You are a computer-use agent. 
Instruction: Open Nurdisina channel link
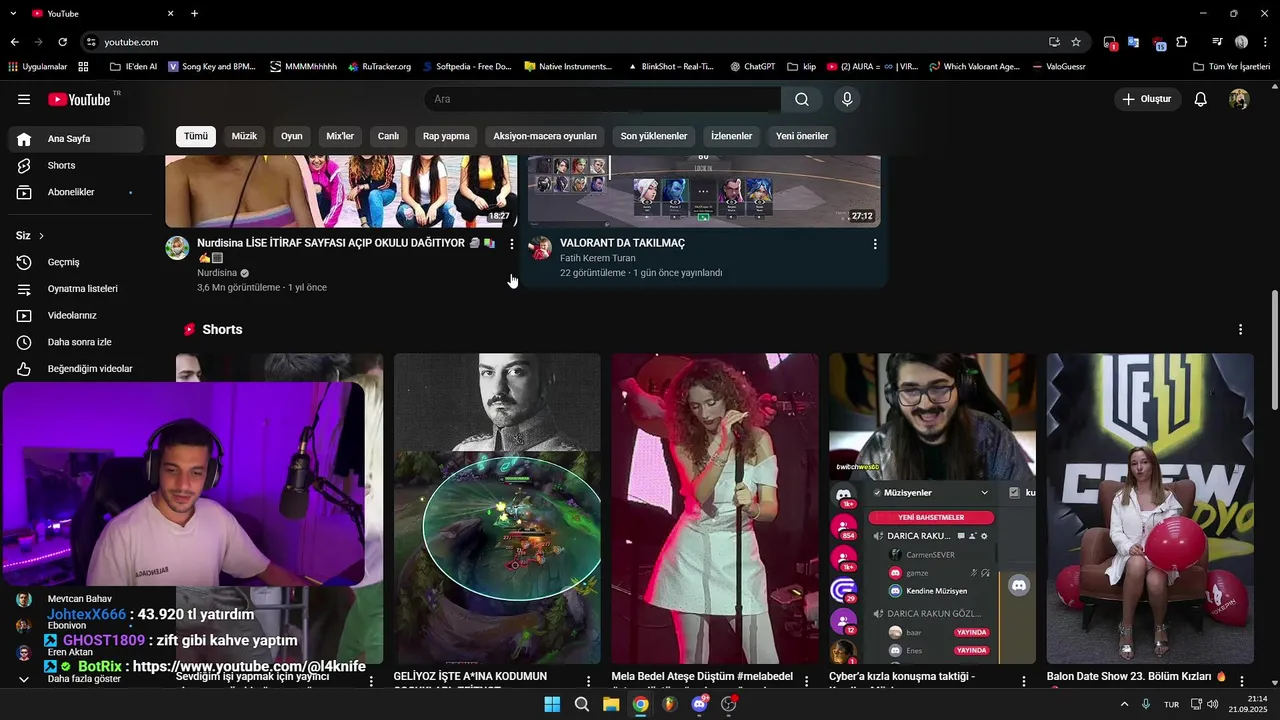pyautogui.click(x=217, y=273)
